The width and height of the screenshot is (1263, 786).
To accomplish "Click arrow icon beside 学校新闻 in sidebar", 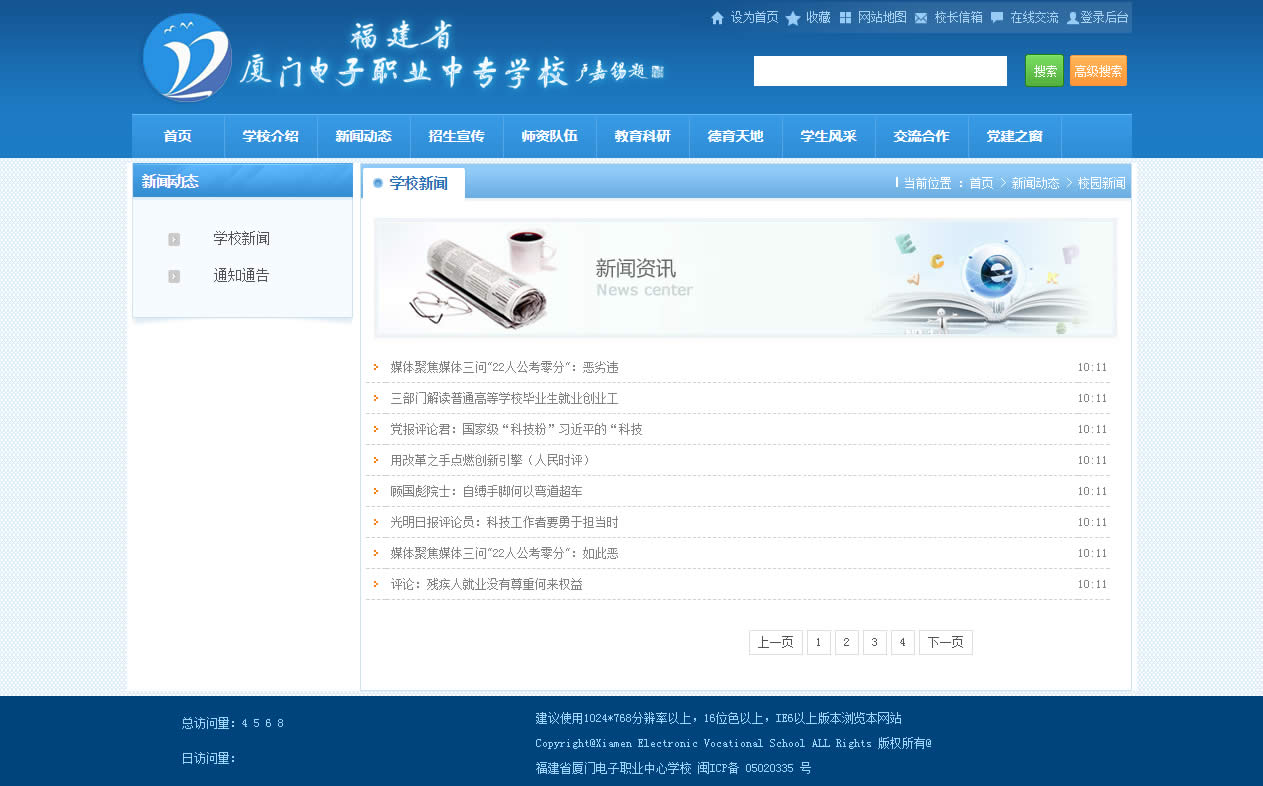I will [x=174, y=239].
